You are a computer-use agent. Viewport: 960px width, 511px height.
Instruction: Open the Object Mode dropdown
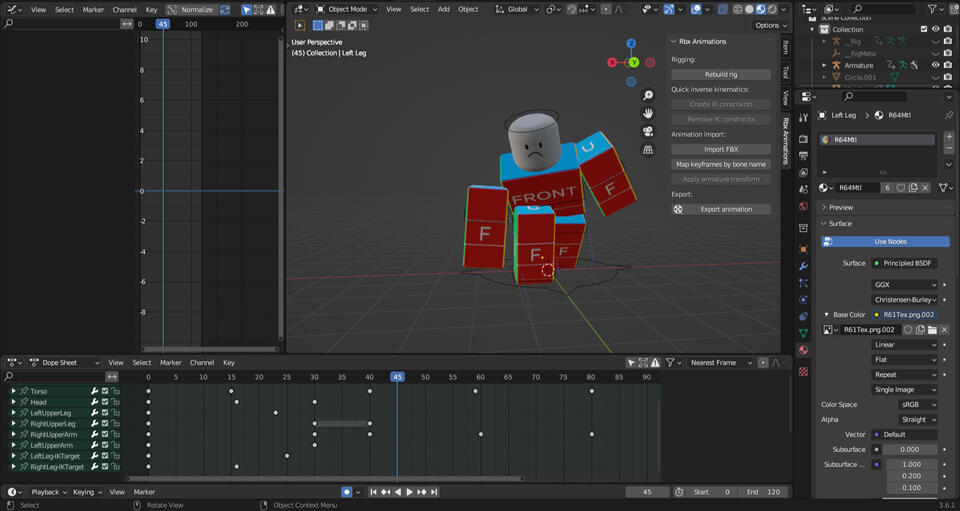(349, 9)
